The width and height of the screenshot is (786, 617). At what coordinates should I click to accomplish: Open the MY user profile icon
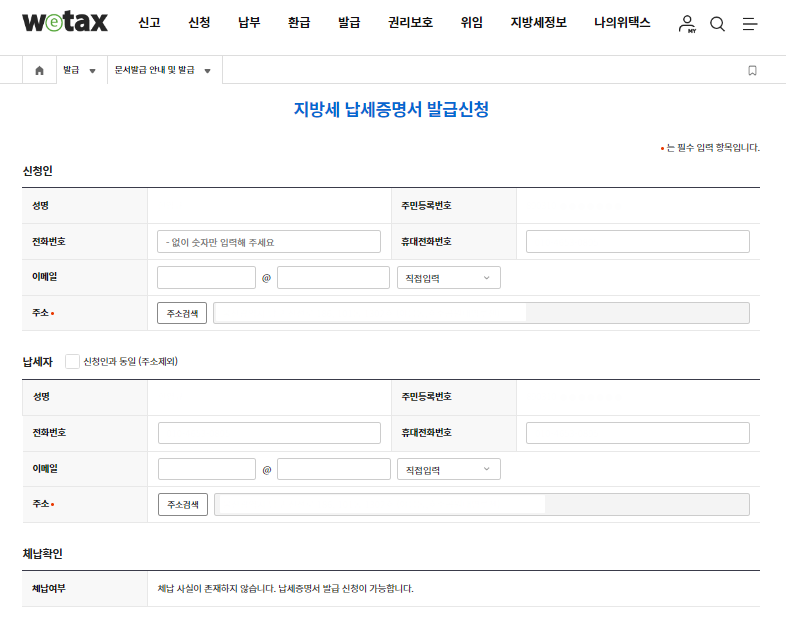pos(687,24)
